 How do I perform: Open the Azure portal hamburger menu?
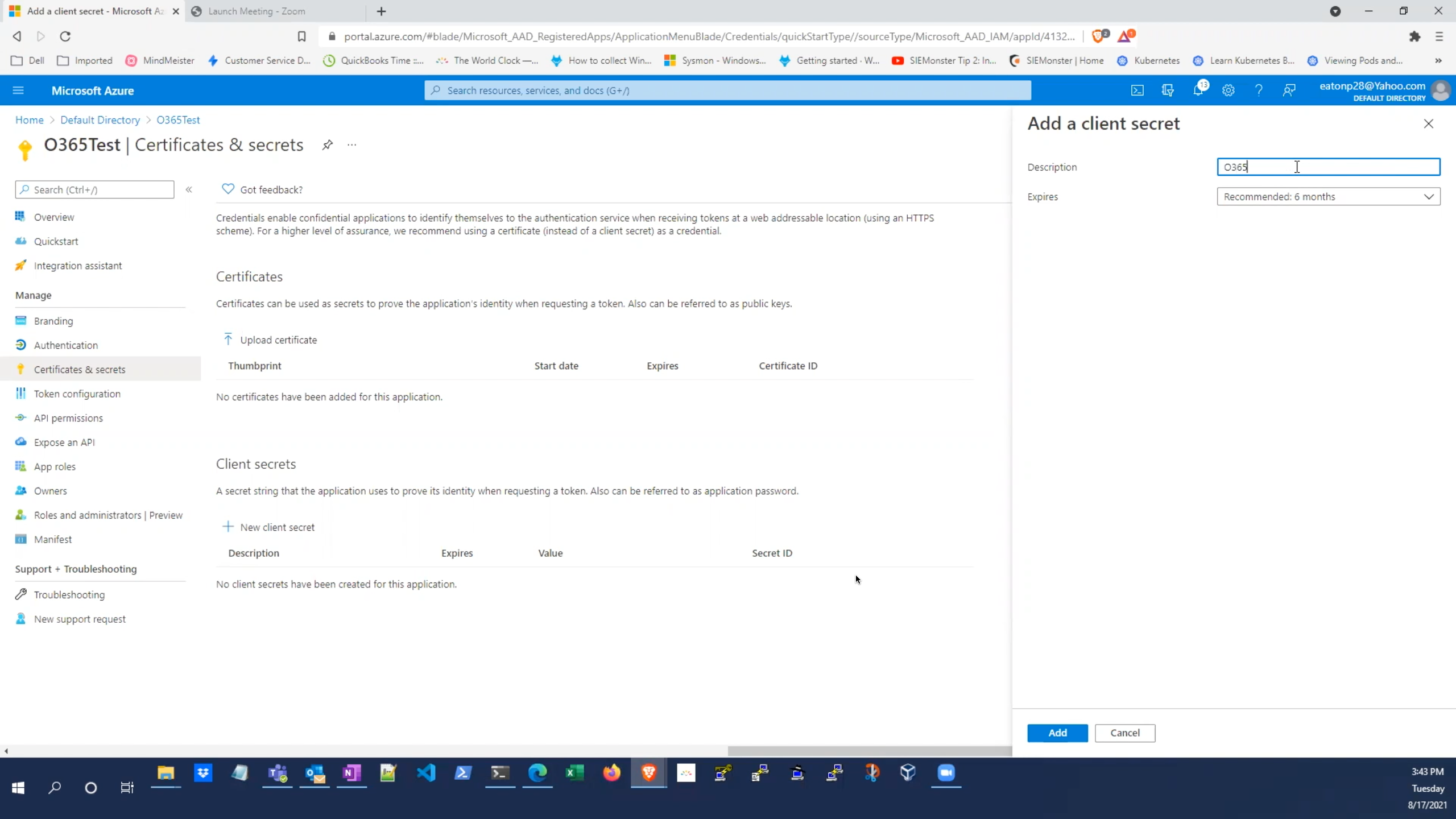[18, 90]
